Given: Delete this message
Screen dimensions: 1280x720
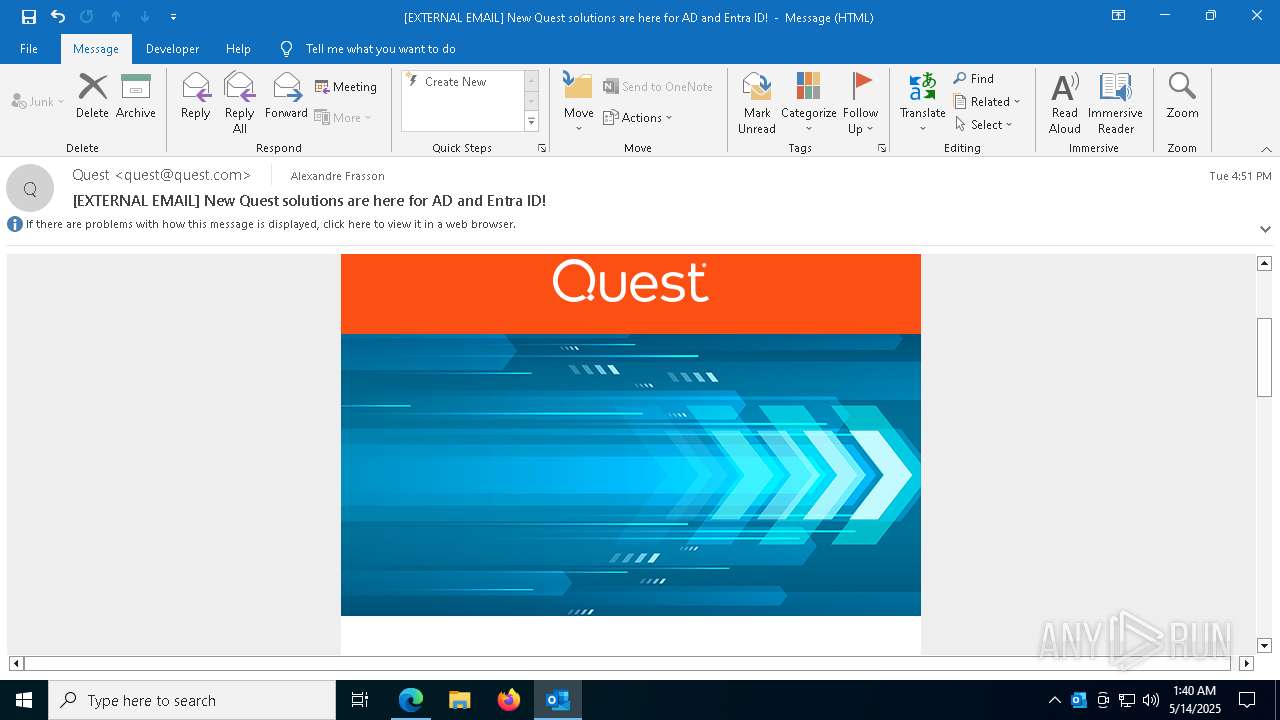Looking at the screenshot, I should pyautogui.click(x=92, y=96).
